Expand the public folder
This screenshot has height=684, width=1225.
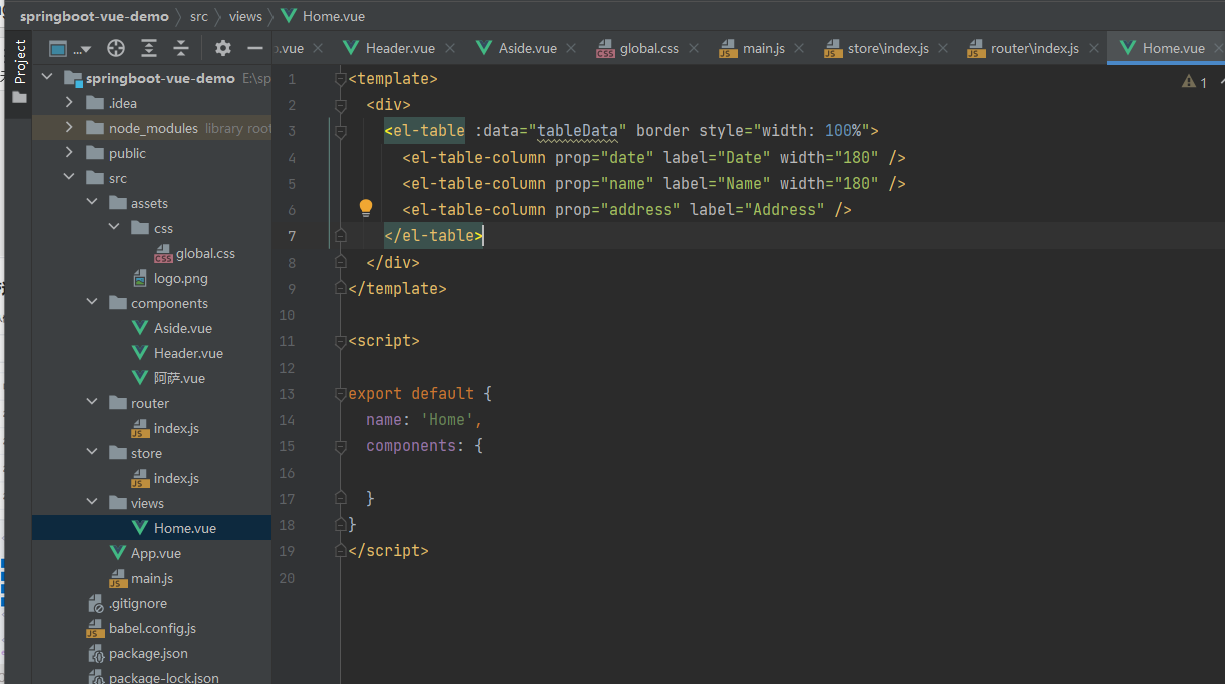[x=68, y=153]
